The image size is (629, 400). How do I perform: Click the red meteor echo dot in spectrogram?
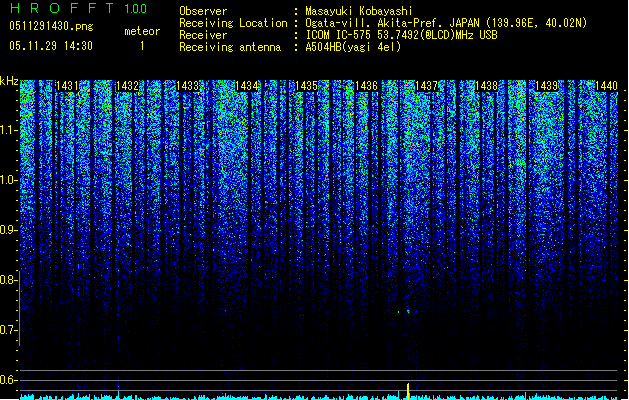[408, 311]
